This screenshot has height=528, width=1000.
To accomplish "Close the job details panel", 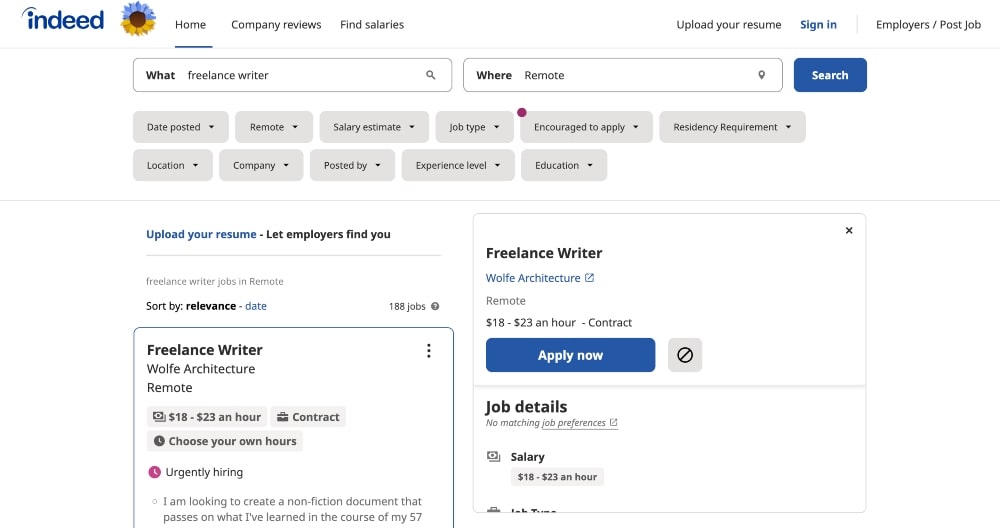I will 849,231.
